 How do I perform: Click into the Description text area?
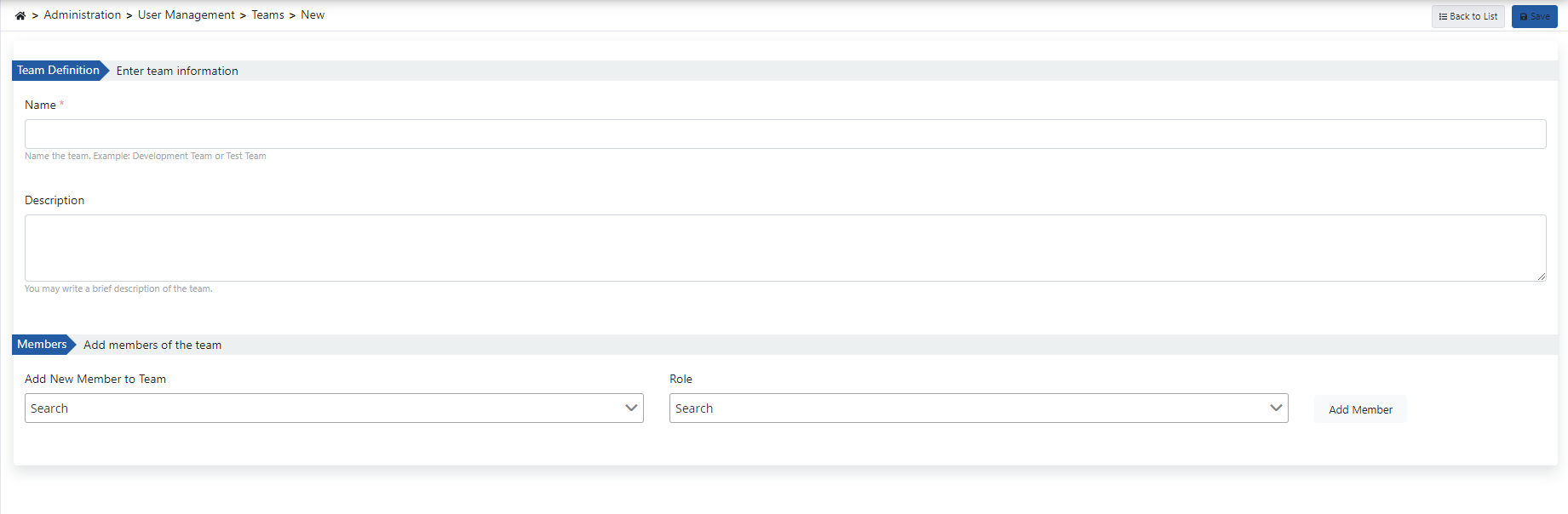click(x=784, y=248)
